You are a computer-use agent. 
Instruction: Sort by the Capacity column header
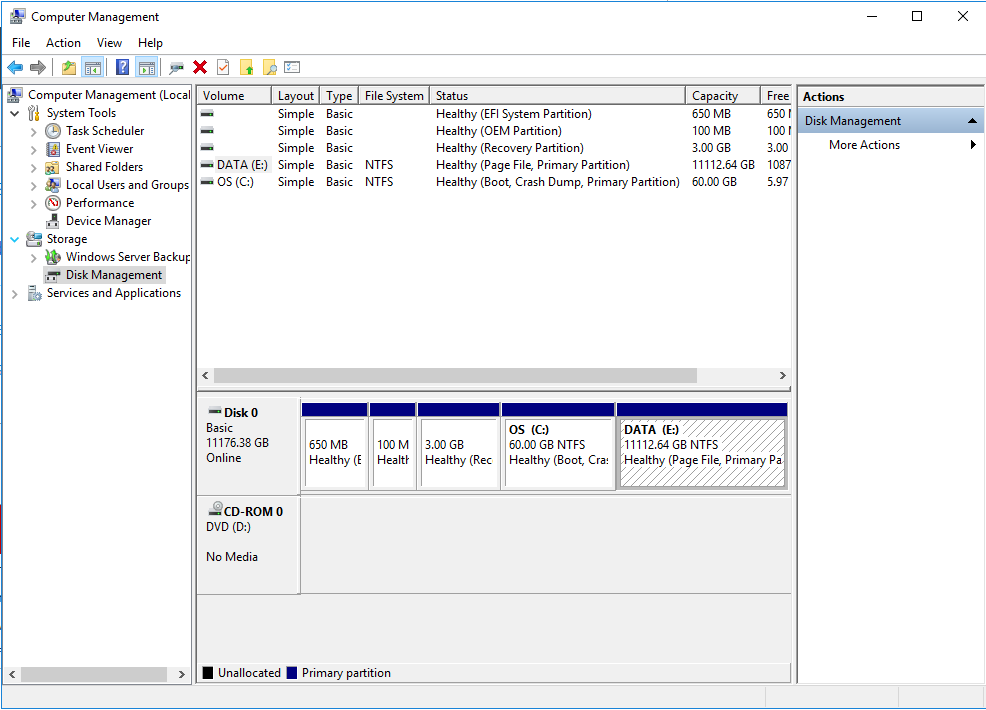tap(723, 96)
